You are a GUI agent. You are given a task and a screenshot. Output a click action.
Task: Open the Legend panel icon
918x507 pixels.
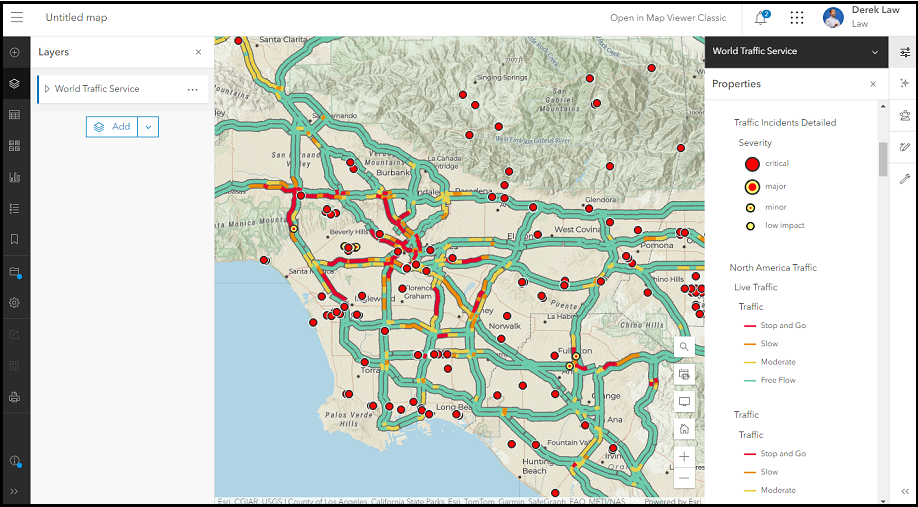(x=15, y=208)
